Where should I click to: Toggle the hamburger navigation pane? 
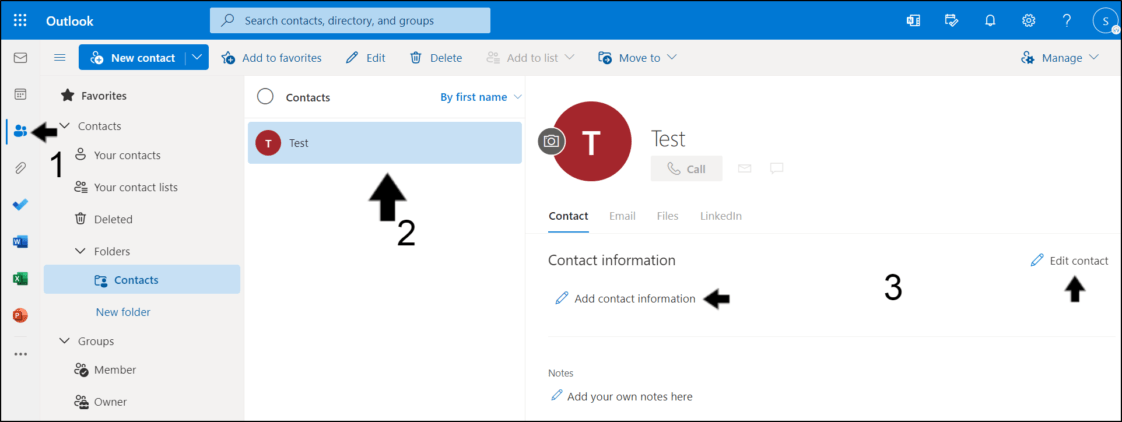click(60, 58)
